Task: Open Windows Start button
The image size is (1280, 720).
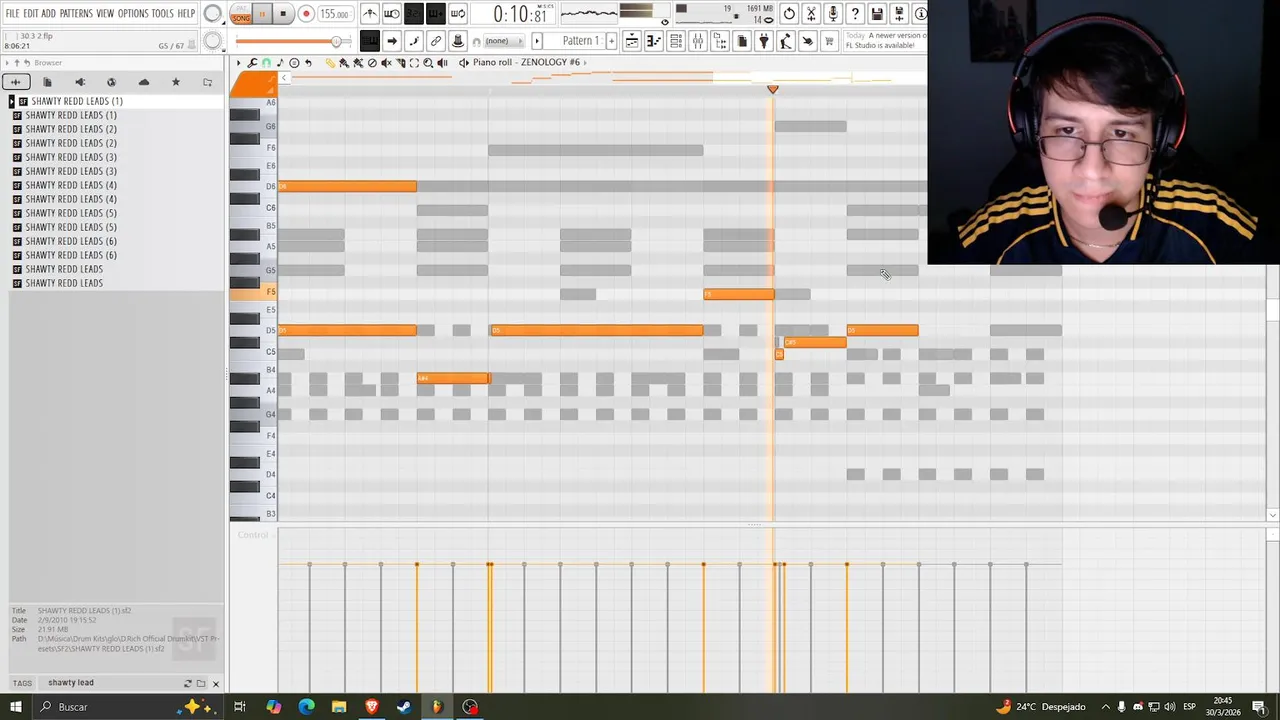Action: 16,707
